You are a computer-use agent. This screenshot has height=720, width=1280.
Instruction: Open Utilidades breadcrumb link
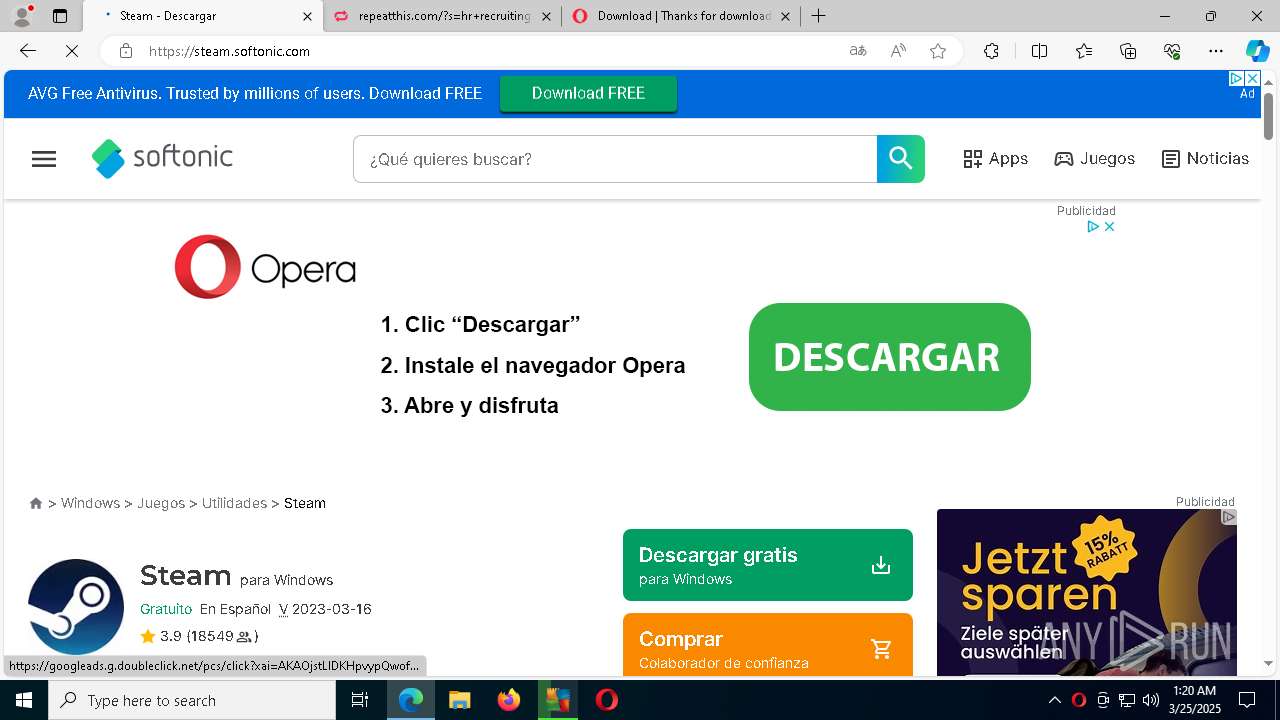(234, 503)
